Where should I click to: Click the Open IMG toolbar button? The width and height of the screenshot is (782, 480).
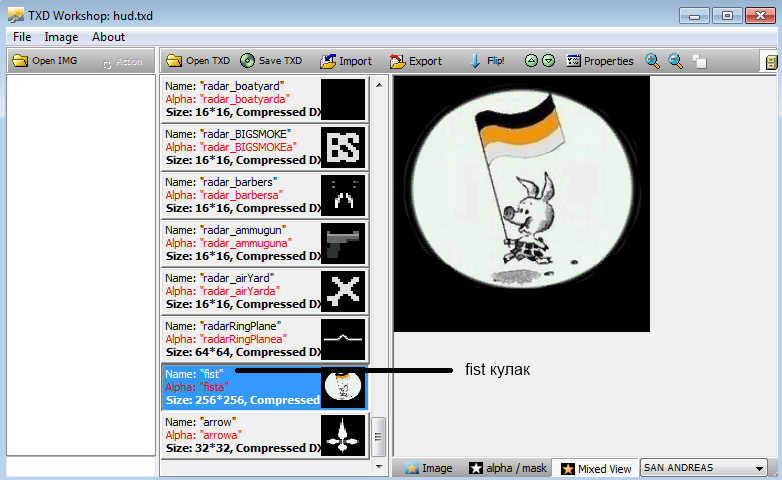[x=46, y=61]
